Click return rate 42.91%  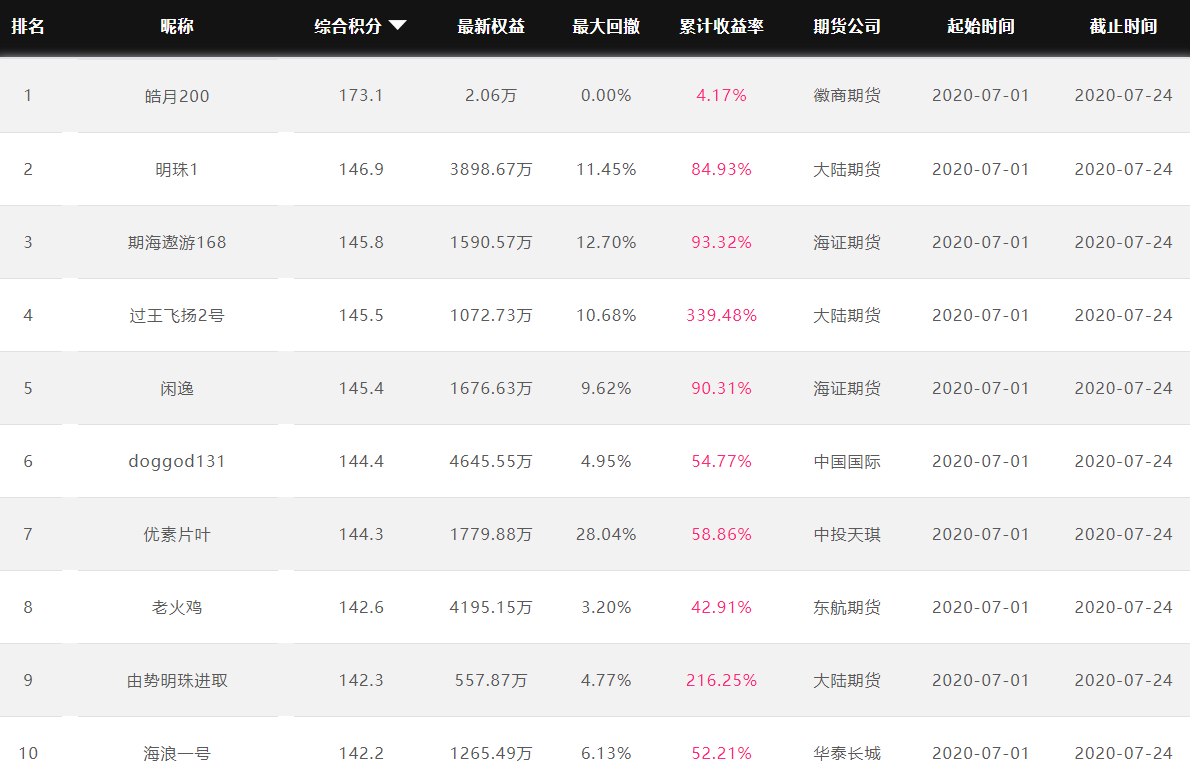(721, 607)
